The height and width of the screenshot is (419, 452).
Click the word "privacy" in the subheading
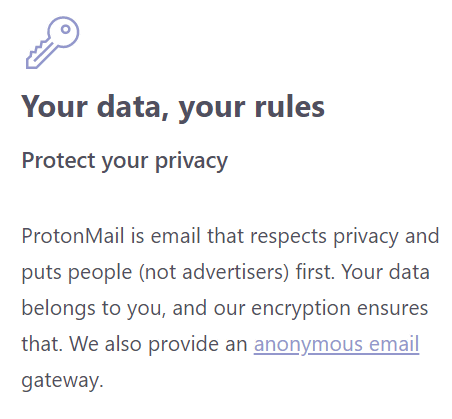point(191,162)
